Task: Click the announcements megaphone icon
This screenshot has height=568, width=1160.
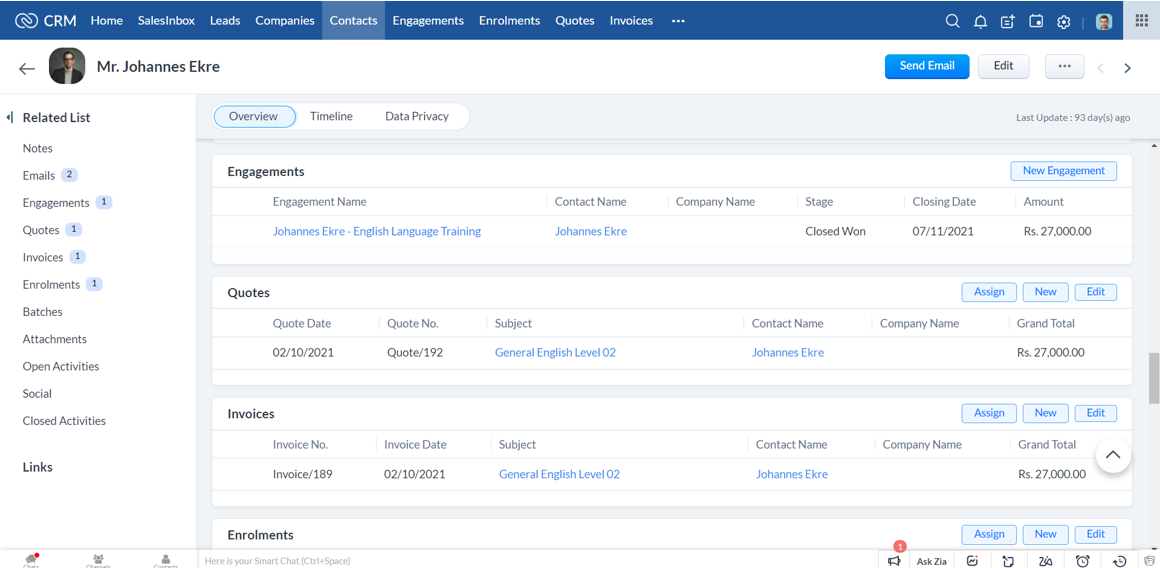Action: pyautogui.click(x=894, y=561)
